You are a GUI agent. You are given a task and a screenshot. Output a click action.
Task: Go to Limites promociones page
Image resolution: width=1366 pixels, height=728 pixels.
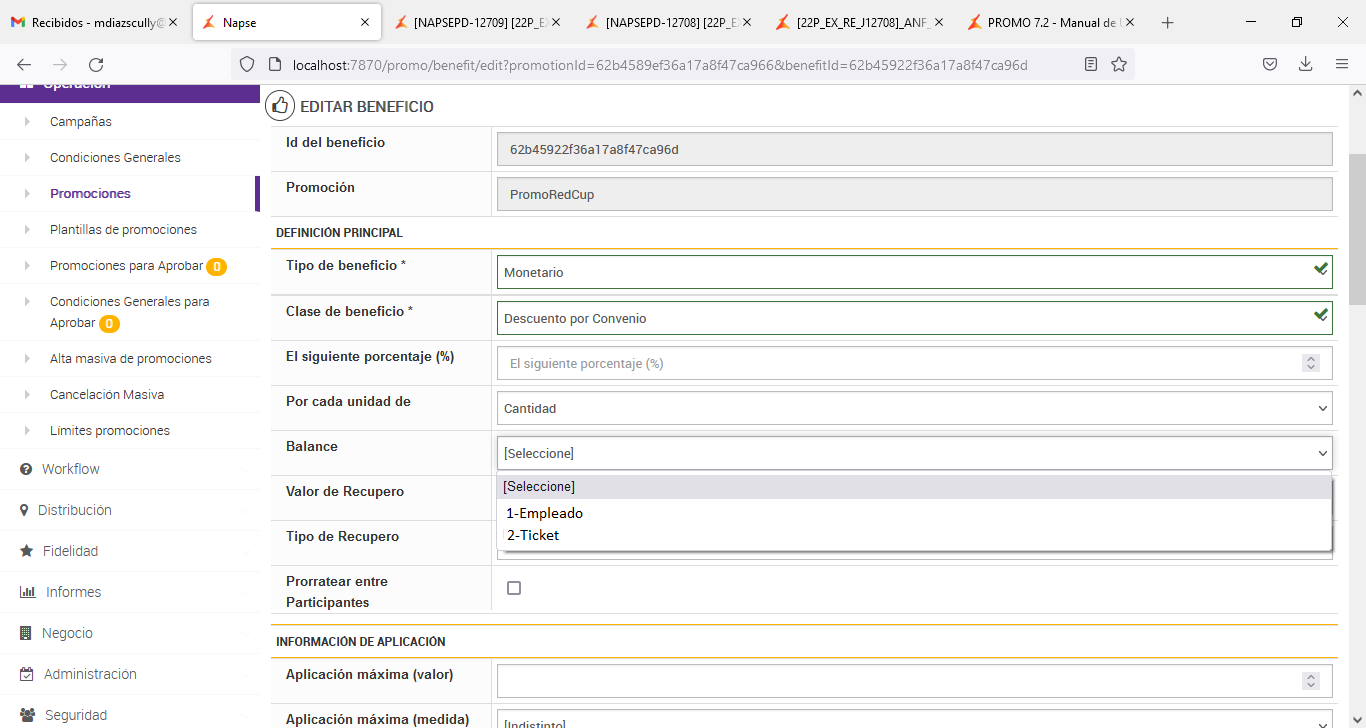click(x=110, y=431)
